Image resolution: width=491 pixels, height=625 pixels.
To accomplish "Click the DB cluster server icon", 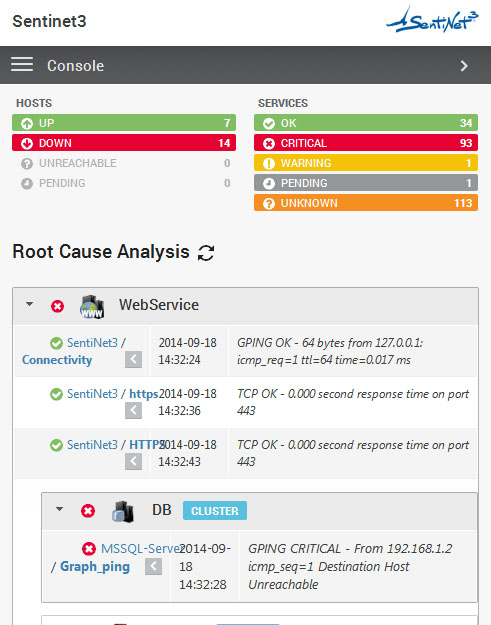I will pos(123,511).
